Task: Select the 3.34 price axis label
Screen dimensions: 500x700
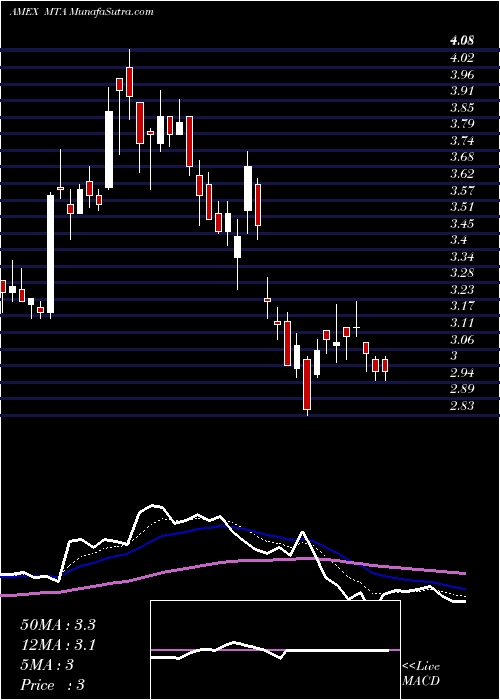Action: point(462,258)
